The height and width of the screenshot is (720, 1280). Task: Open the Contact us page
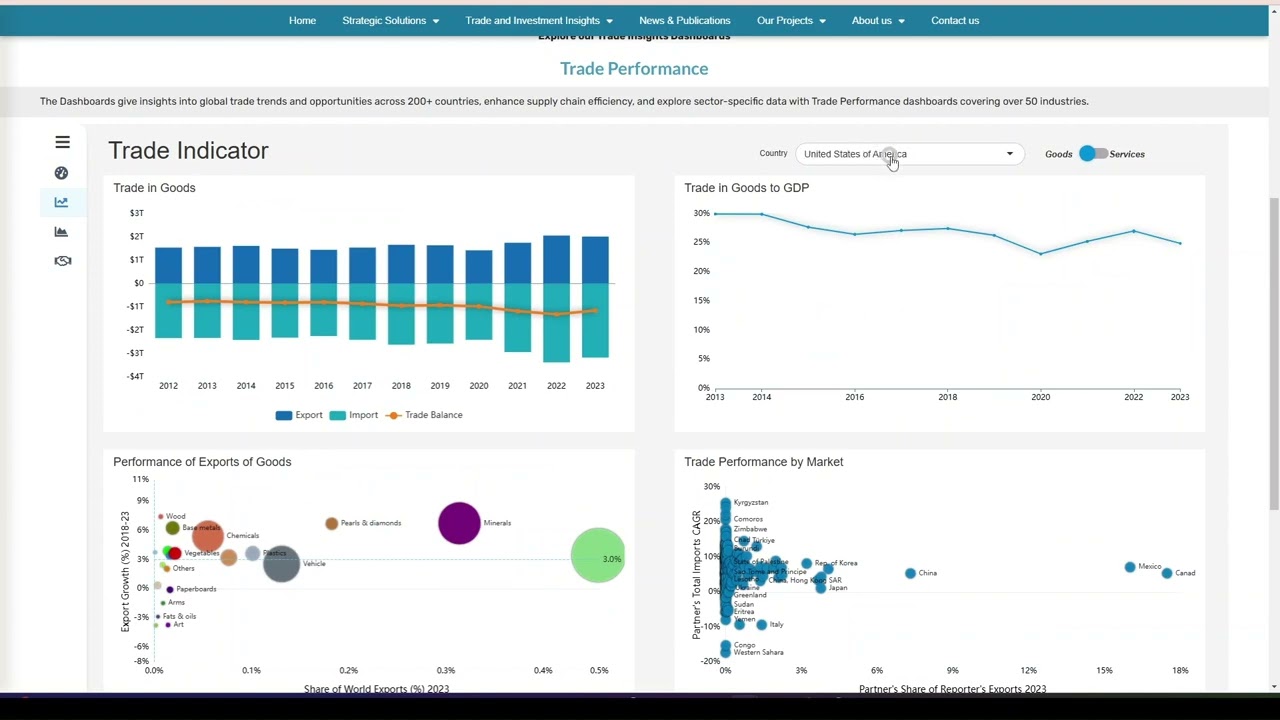point(955,20)
